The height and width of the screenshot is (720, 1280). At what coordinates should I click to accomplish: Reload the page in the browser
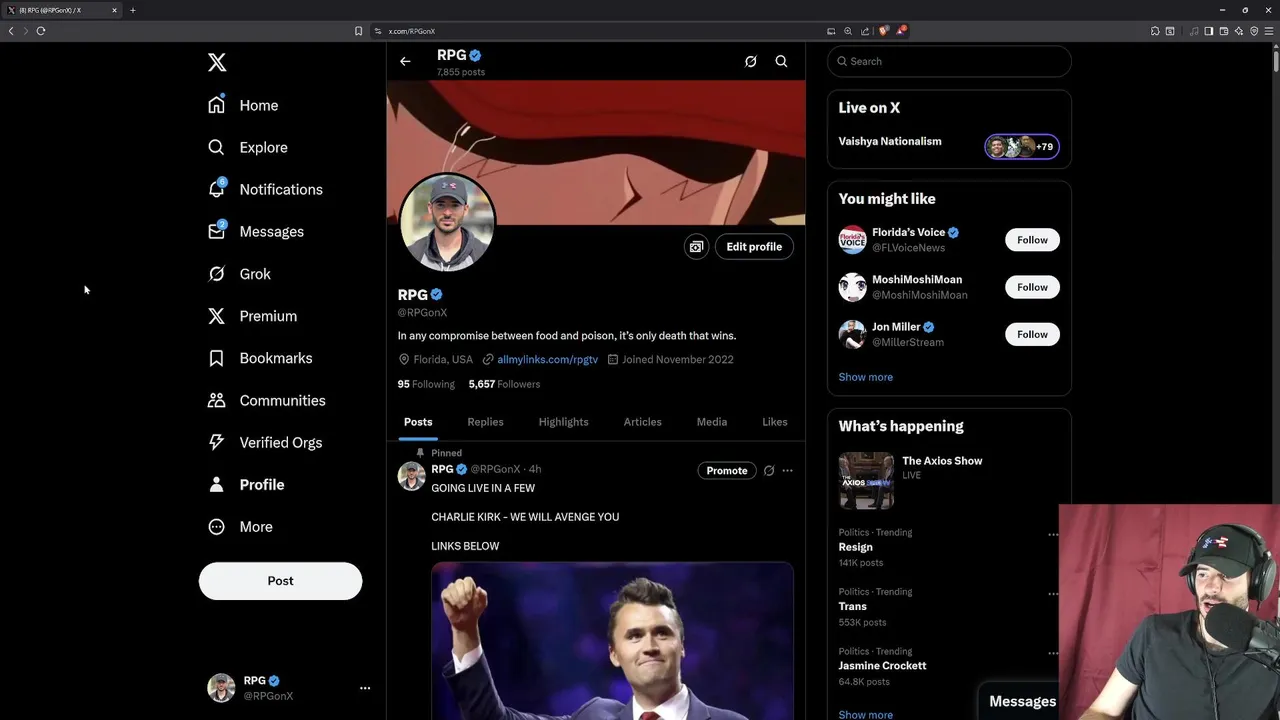click(x=41, y=31)
